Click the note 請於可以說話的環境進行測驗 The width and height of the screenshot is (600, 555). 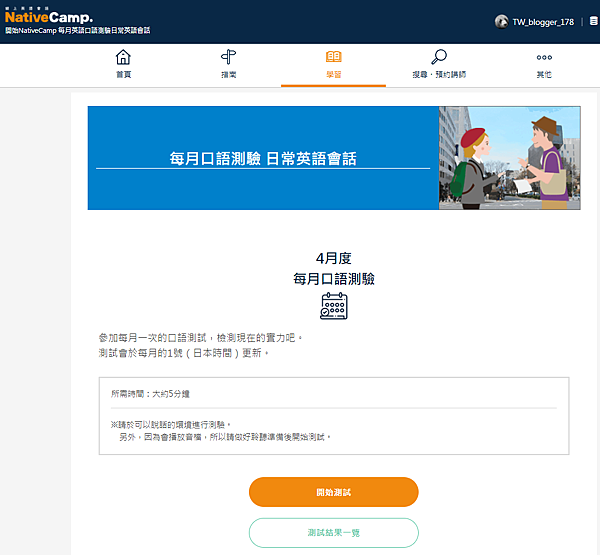click(171, 425)
